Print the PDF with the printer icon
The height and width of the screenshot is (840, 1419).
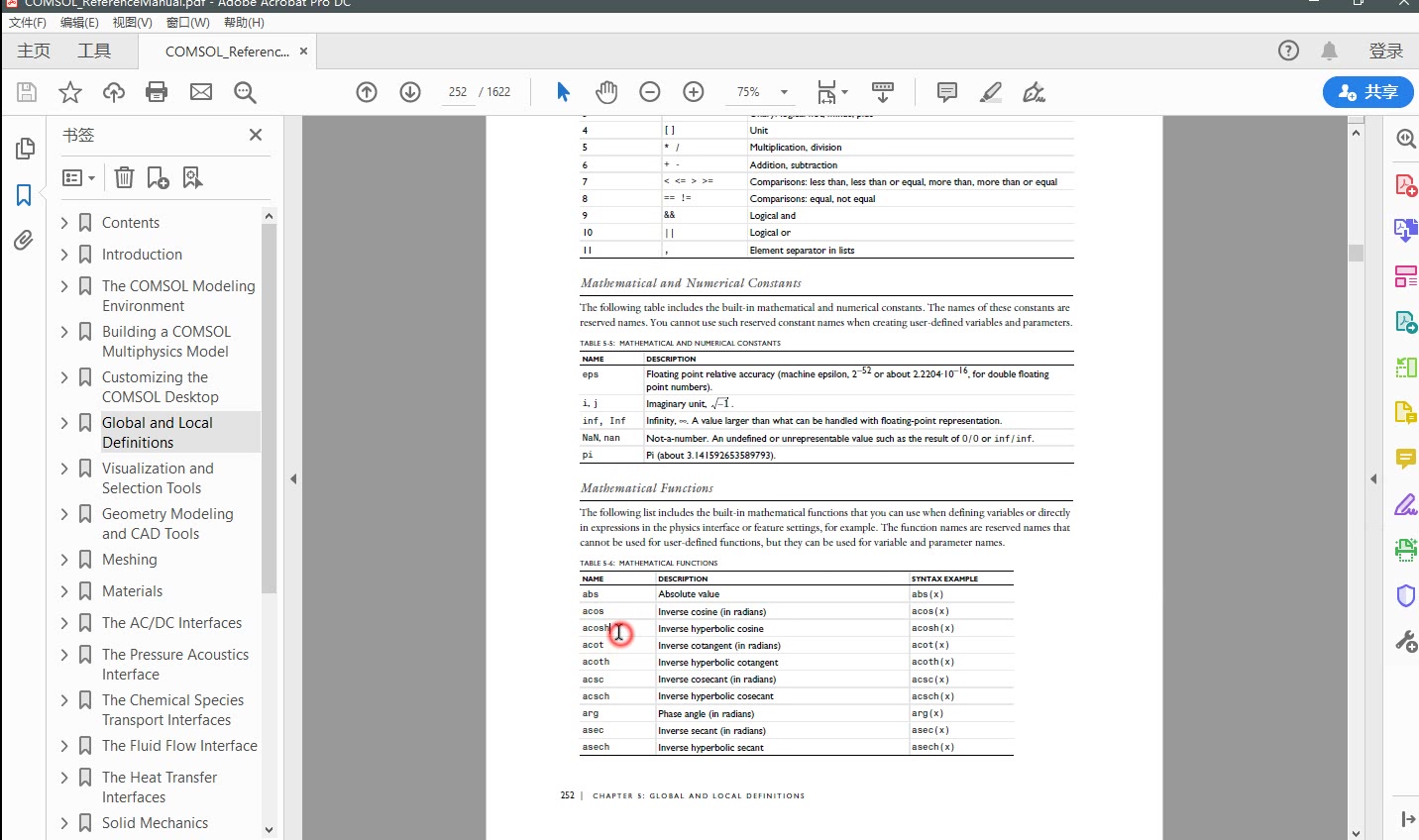(157, 91)
